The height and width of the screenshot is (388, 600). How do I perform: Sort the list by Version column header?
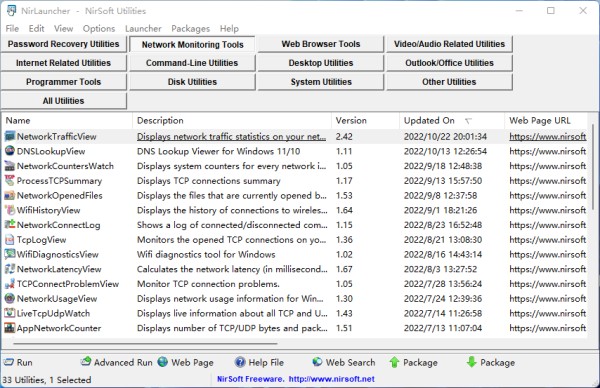(x=365, y=121)
